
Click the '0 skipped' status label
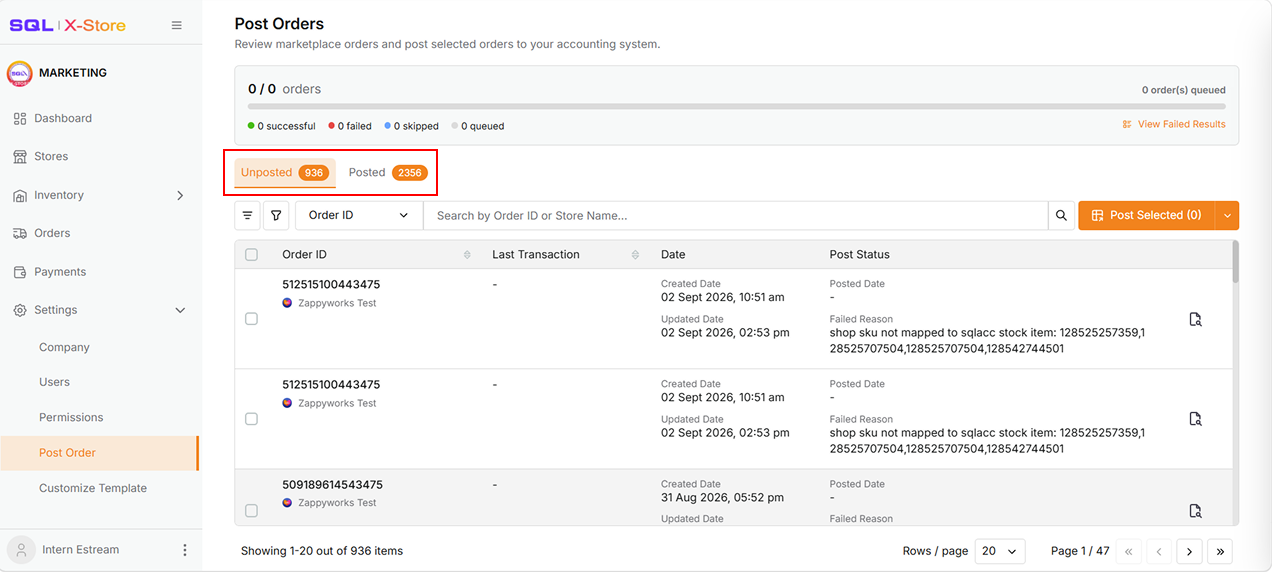coord(411,127)
